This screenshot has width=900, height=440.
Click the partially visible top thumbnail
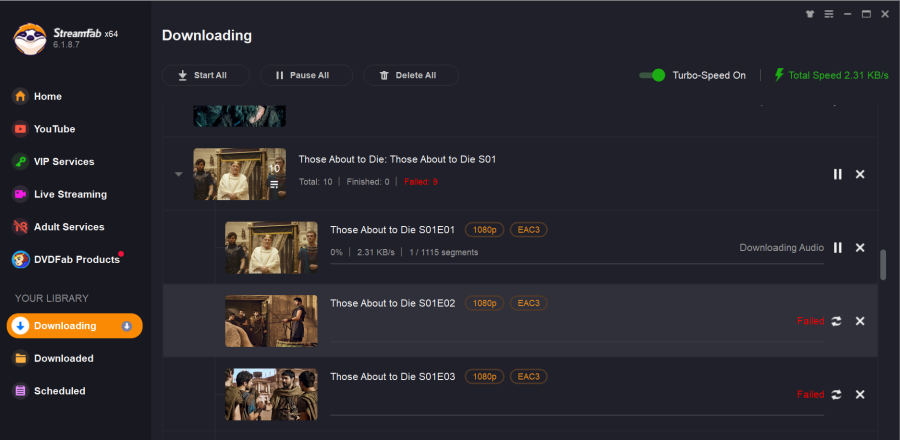pyautogui.click(x=239, y=116)
